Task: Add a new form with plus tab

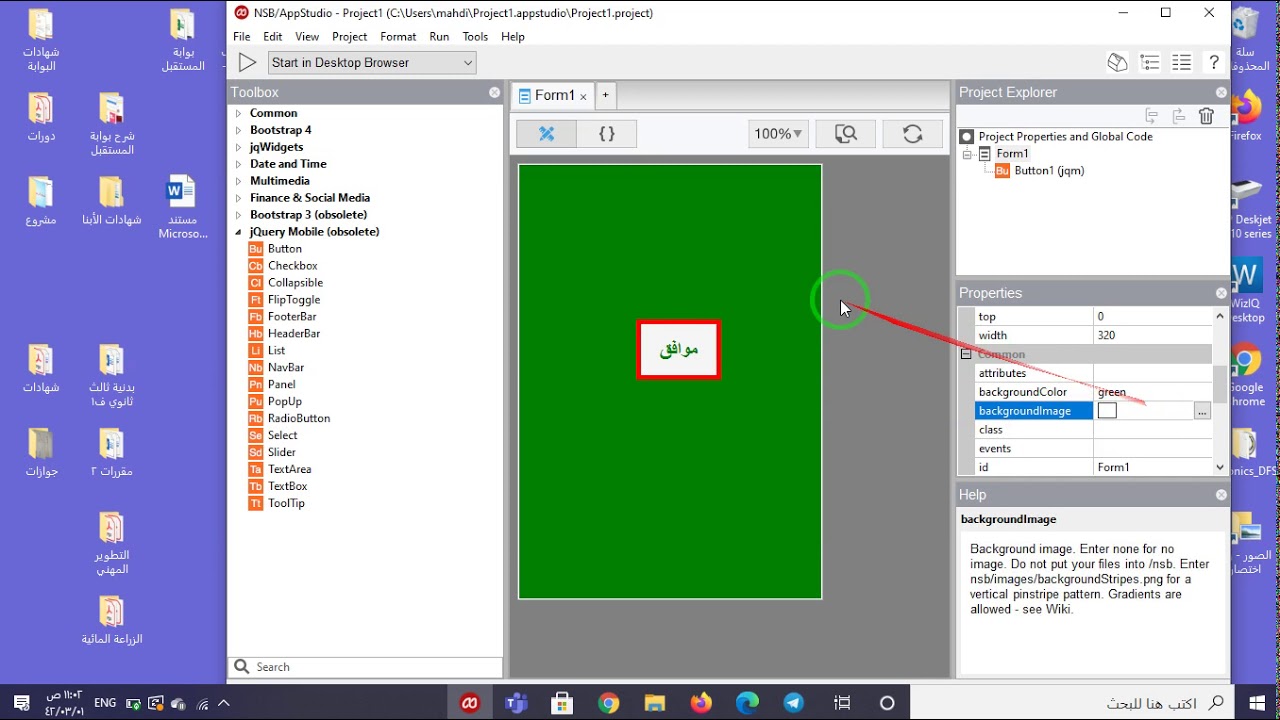Action: pyautogui.click(x=605, y=96)
